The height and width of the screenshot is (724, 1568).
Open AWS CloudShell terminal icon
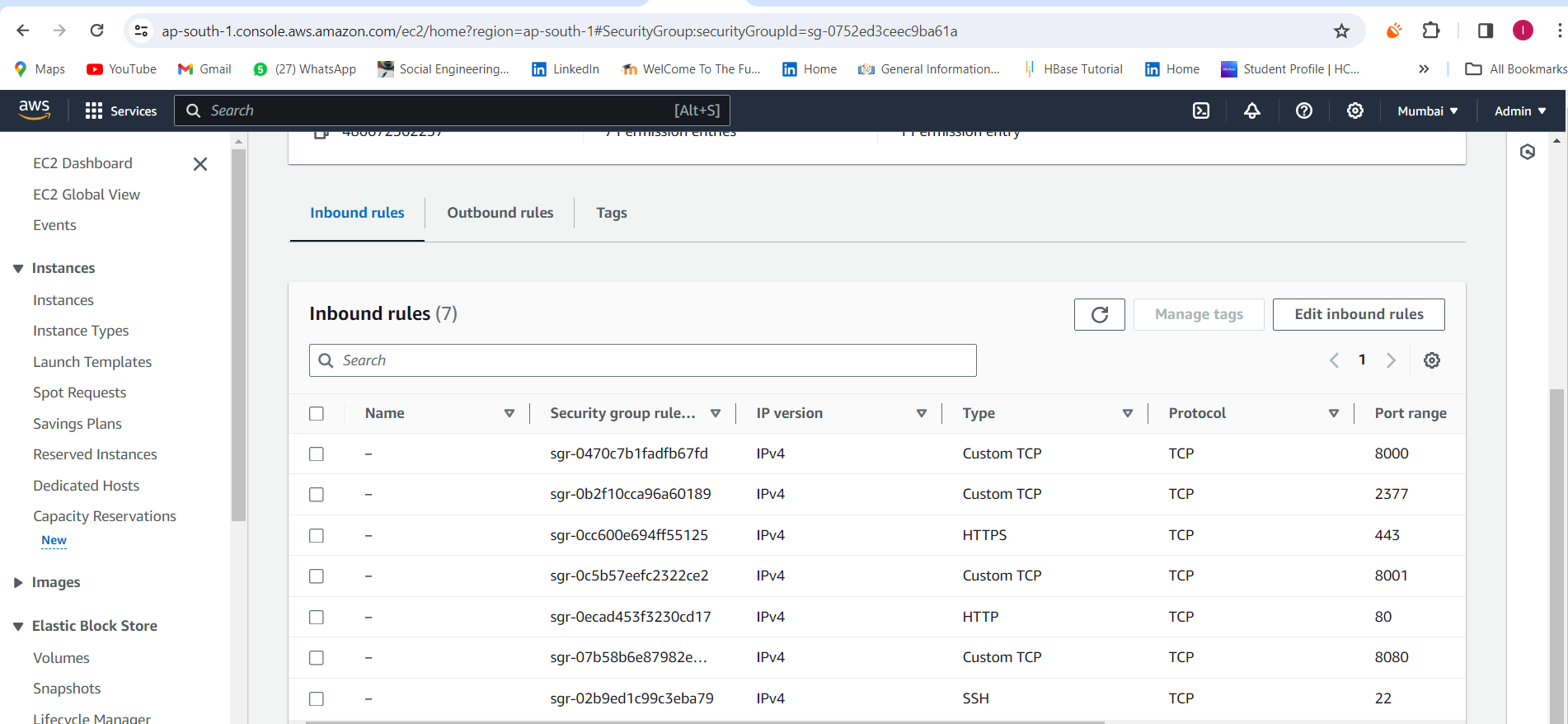tap(1201, 110)
